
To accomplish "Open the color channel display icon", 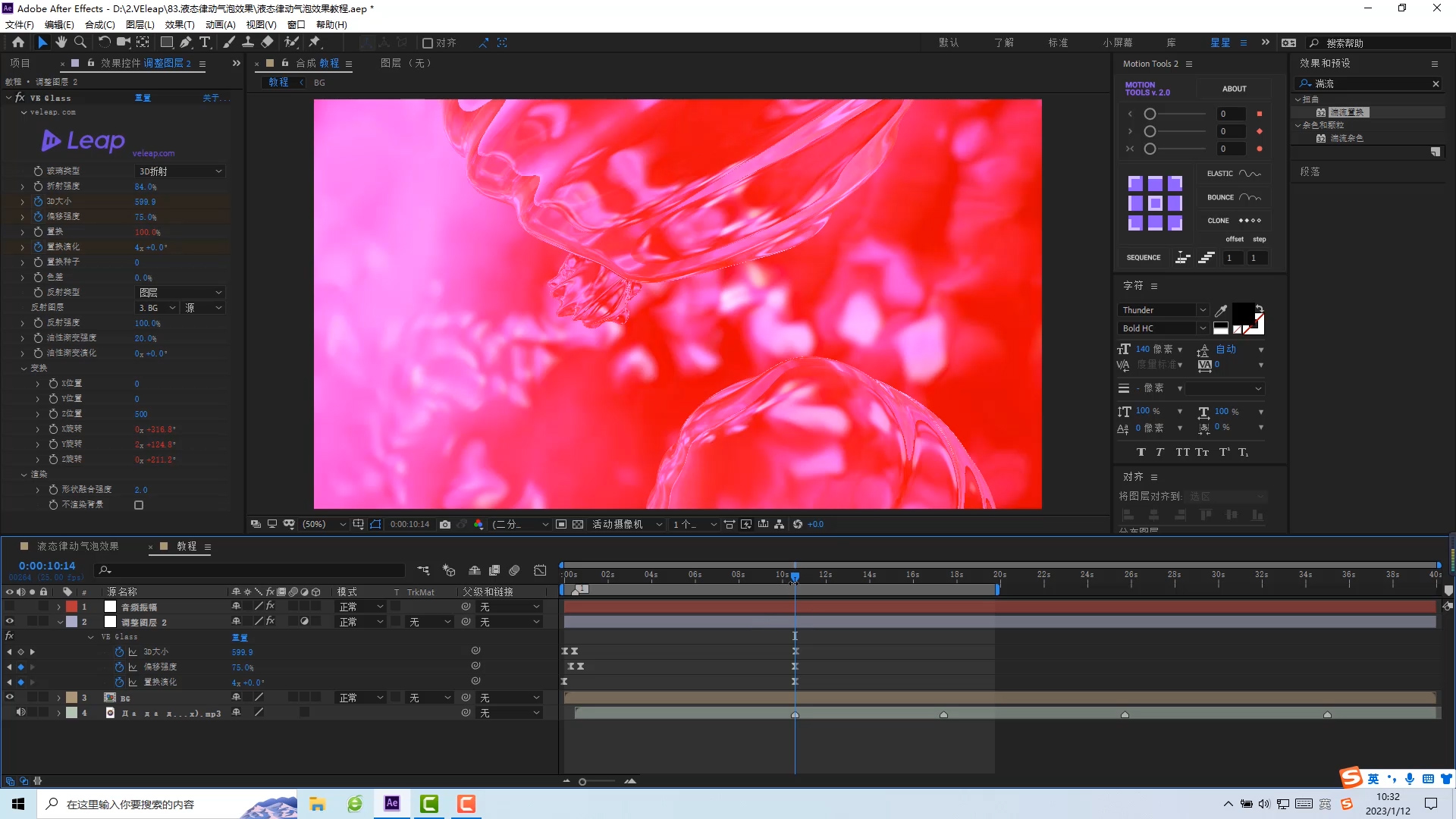I will click(x=479, y=524).
